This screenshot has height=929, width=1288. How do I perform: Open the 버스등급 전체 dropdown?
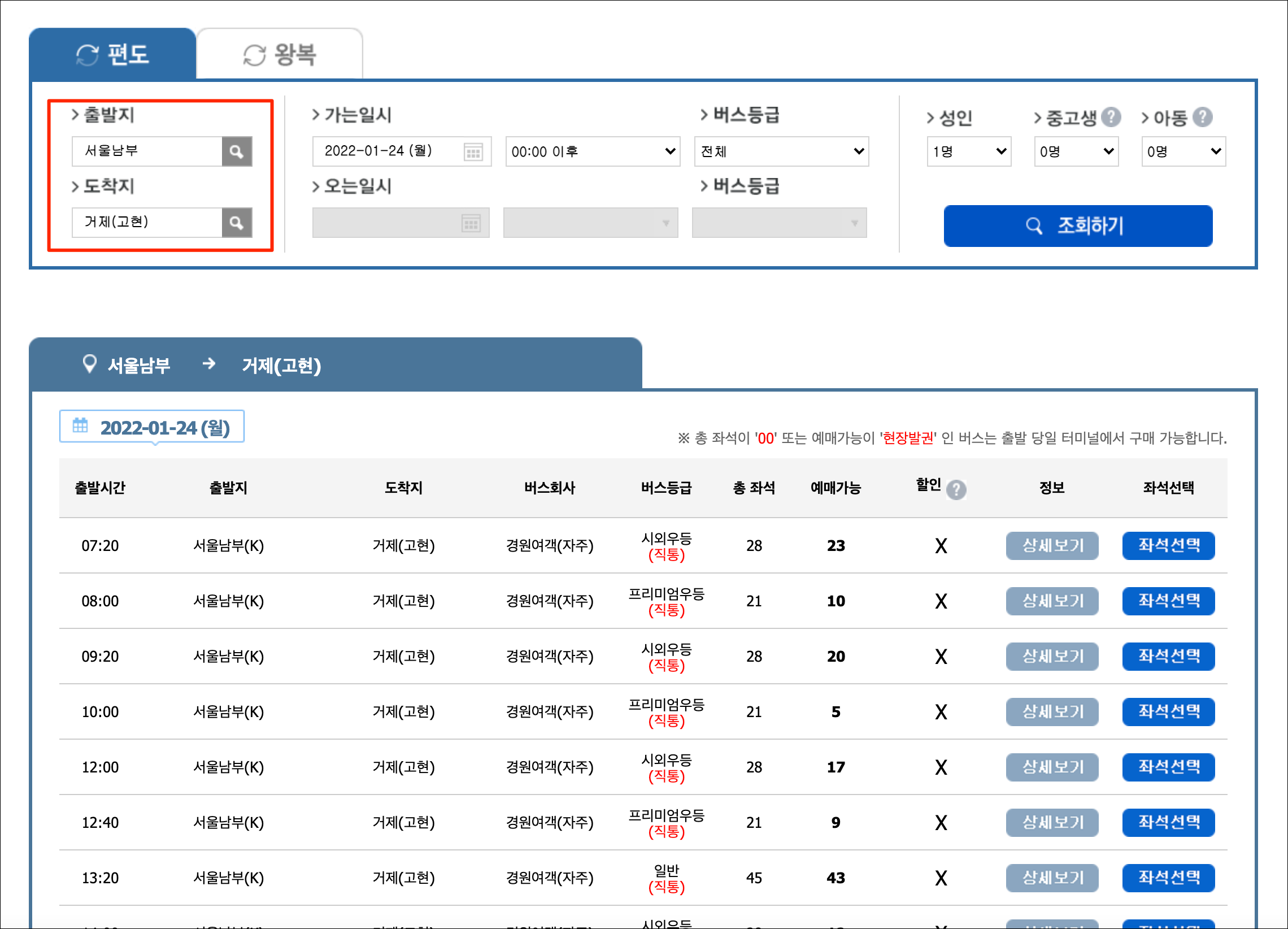[x=781, y=151]
